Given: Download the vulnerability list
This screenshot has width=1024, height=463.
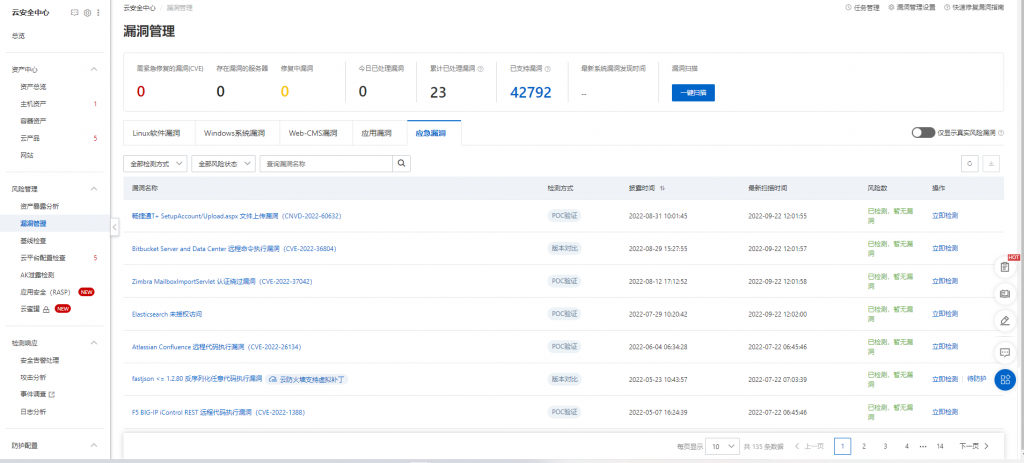Looking at the screenshot, I should tap(991, 164).
